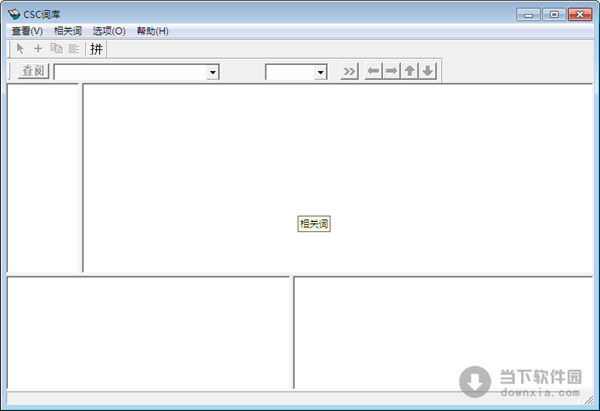Click the bottom-left text pane

pos(148,332)
